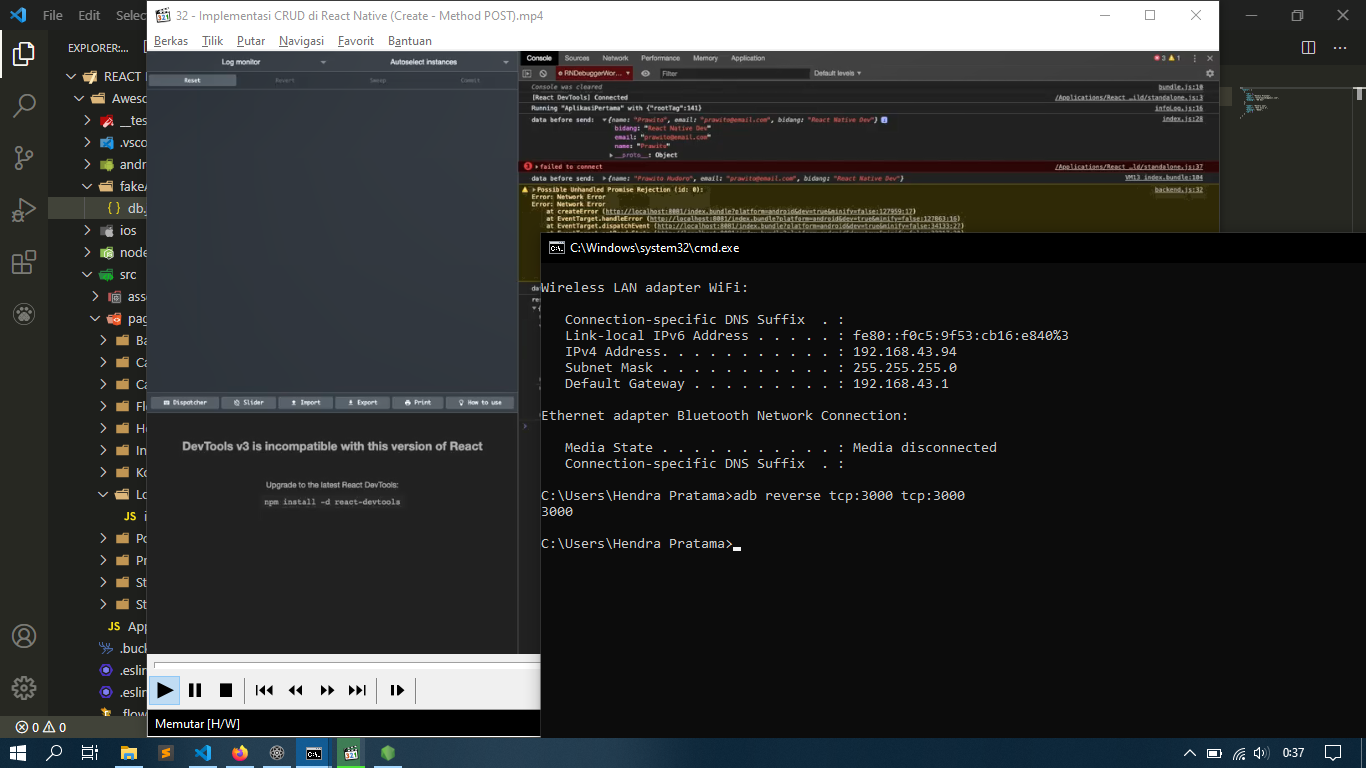Open the Run and Debug view
Screen dimensions: 1366x768
tap(24, 211)
